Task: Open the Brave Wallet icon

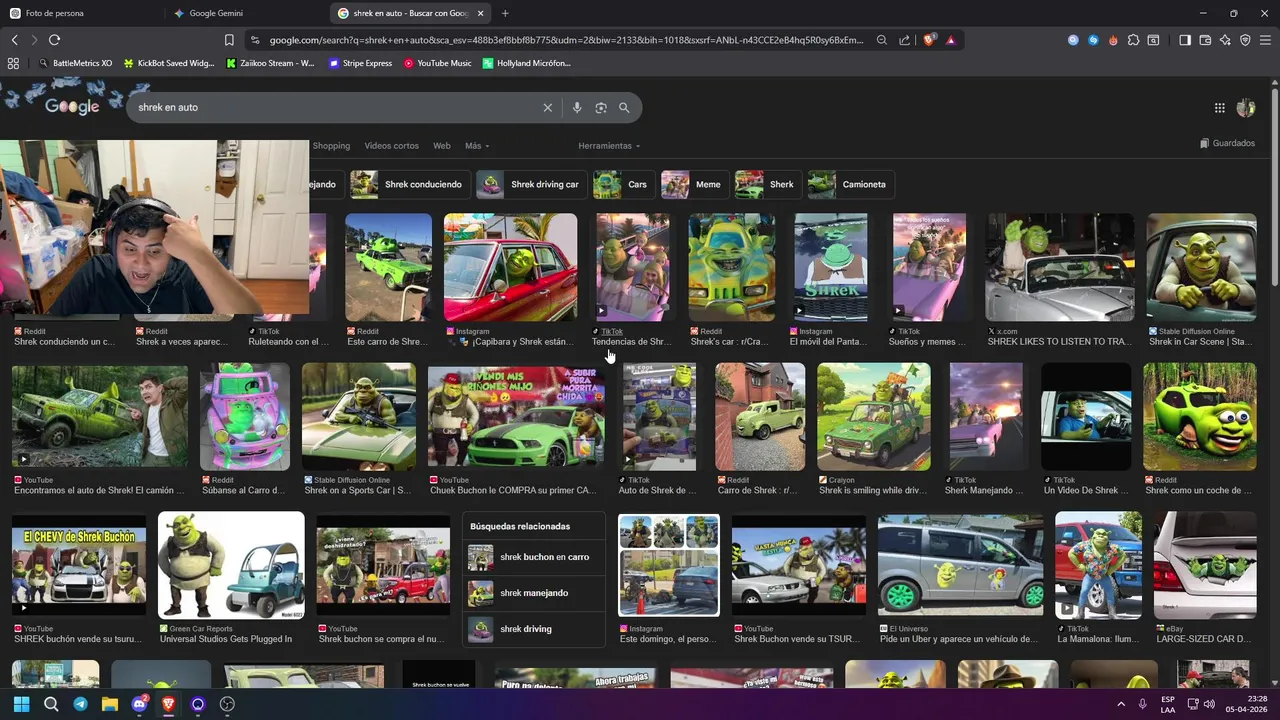Action: (x=1205, y=40)
